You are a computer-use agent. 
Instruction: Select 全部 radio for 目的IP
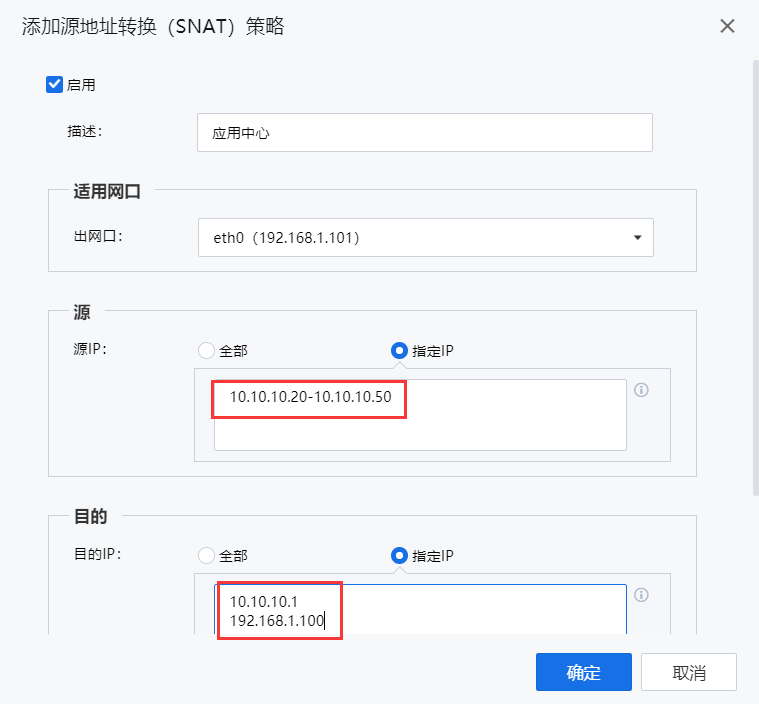pos(207,555)
